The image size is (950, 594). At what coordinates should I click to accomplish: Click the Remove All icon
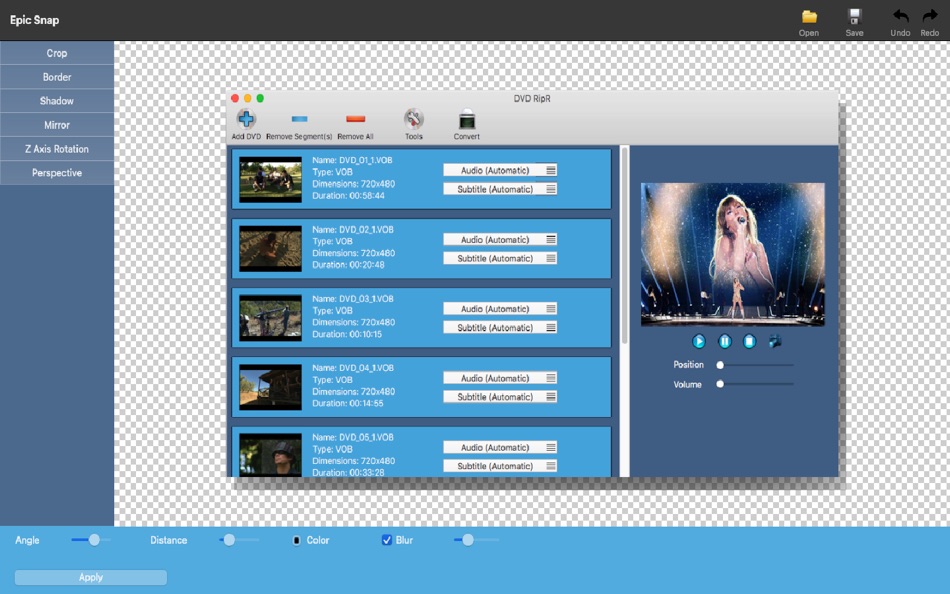[x=356, y=121]
